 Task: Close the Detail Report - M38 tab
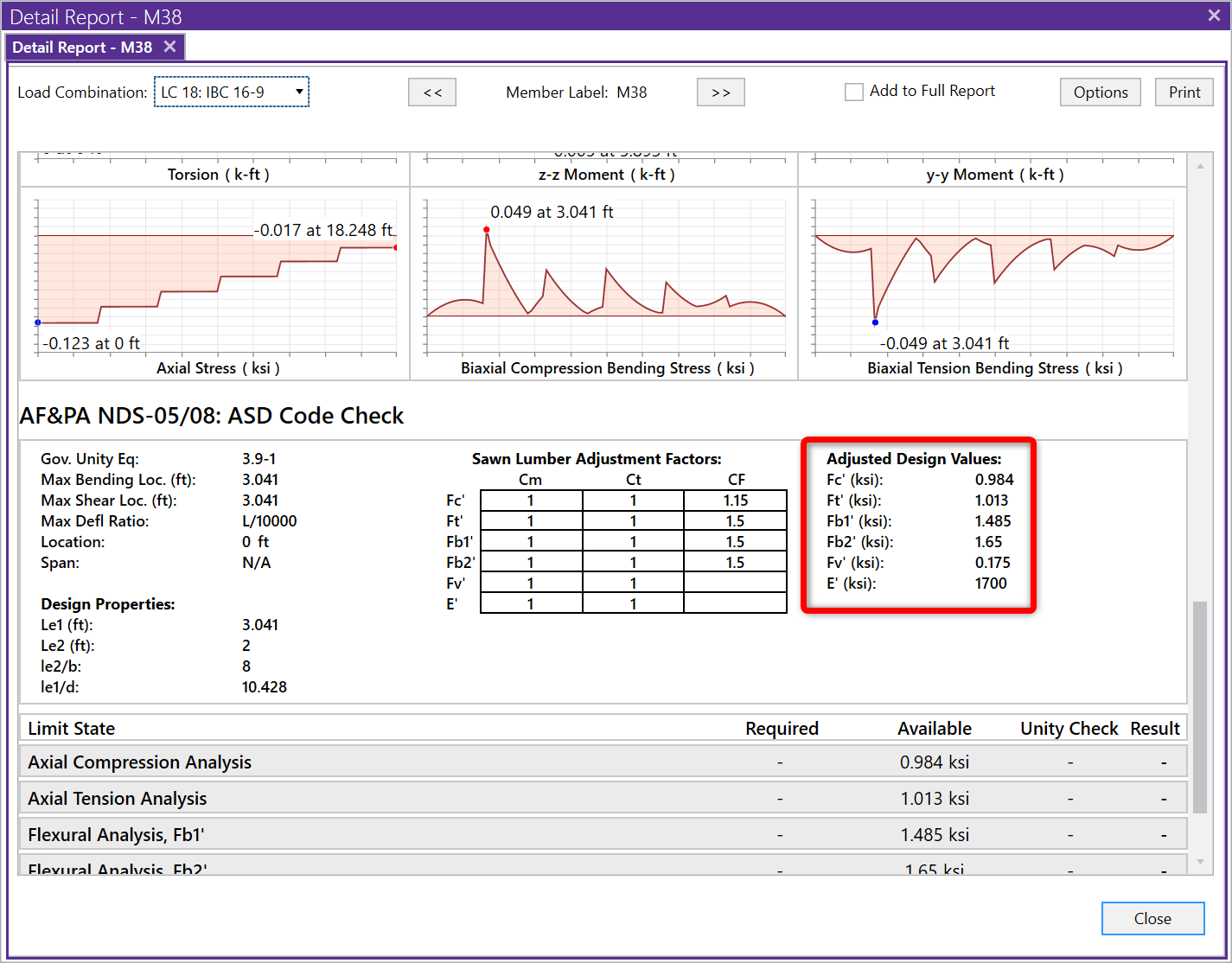(x=169, y=47)
